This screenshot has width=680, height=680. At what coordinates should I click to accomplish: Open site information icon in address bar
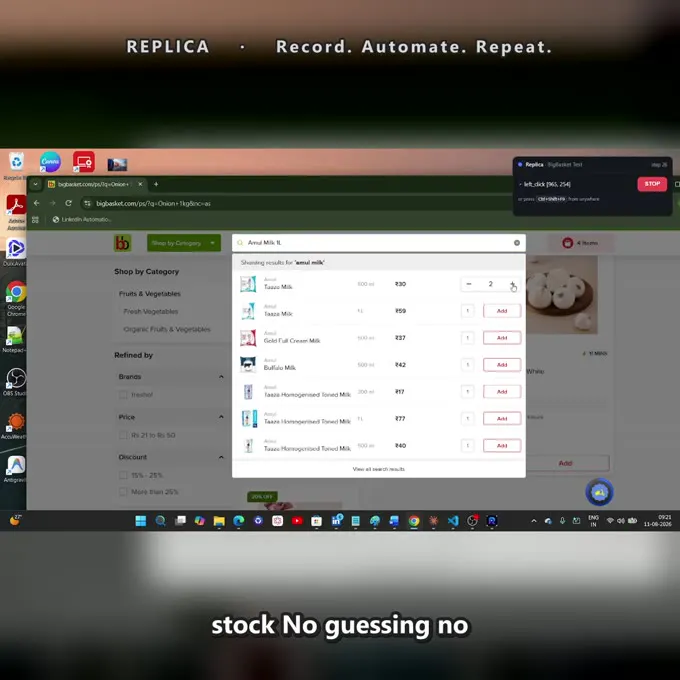[87, 203]
